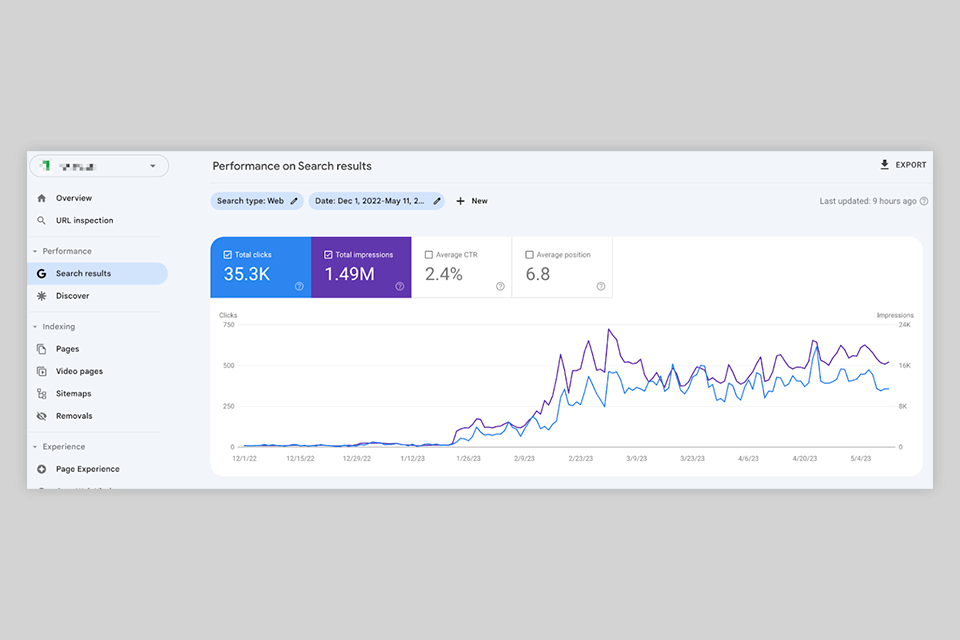Viewport: 960px width, 640px height.
Task: Click the help icon on Average position card
Action: pyautogui.click(x=601, y=286)
